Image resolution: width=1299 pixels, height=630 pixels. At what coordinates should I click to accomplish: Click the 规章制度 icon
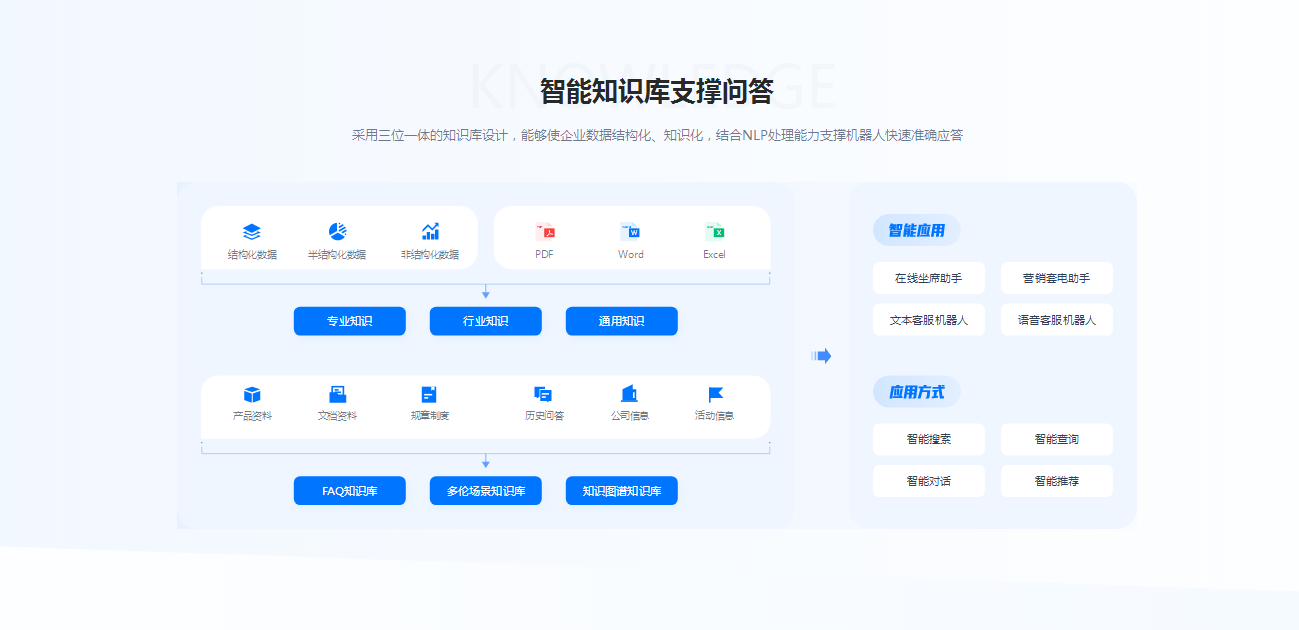429,394
